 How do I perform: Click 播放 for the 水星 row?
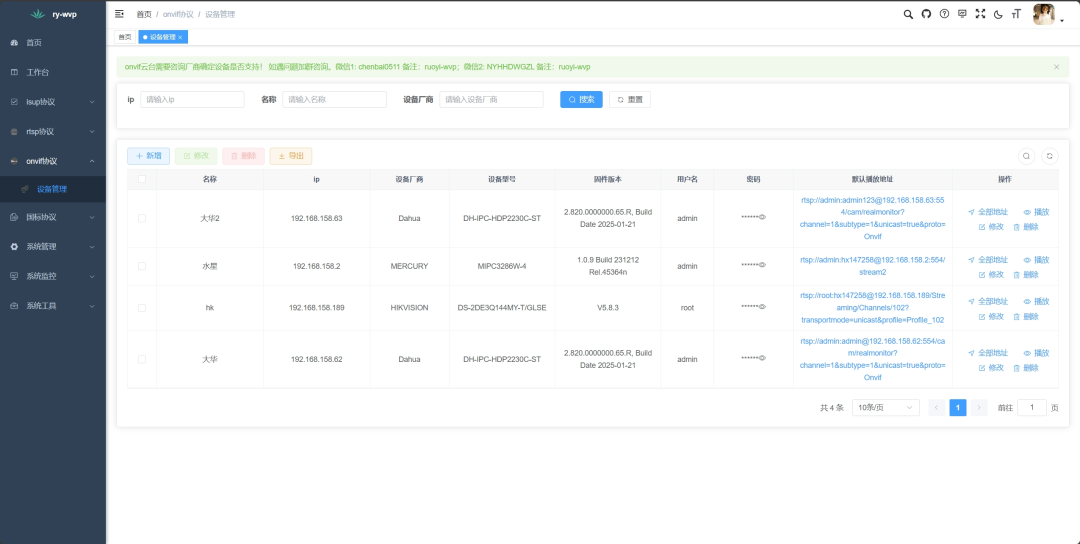[1037, 260]
